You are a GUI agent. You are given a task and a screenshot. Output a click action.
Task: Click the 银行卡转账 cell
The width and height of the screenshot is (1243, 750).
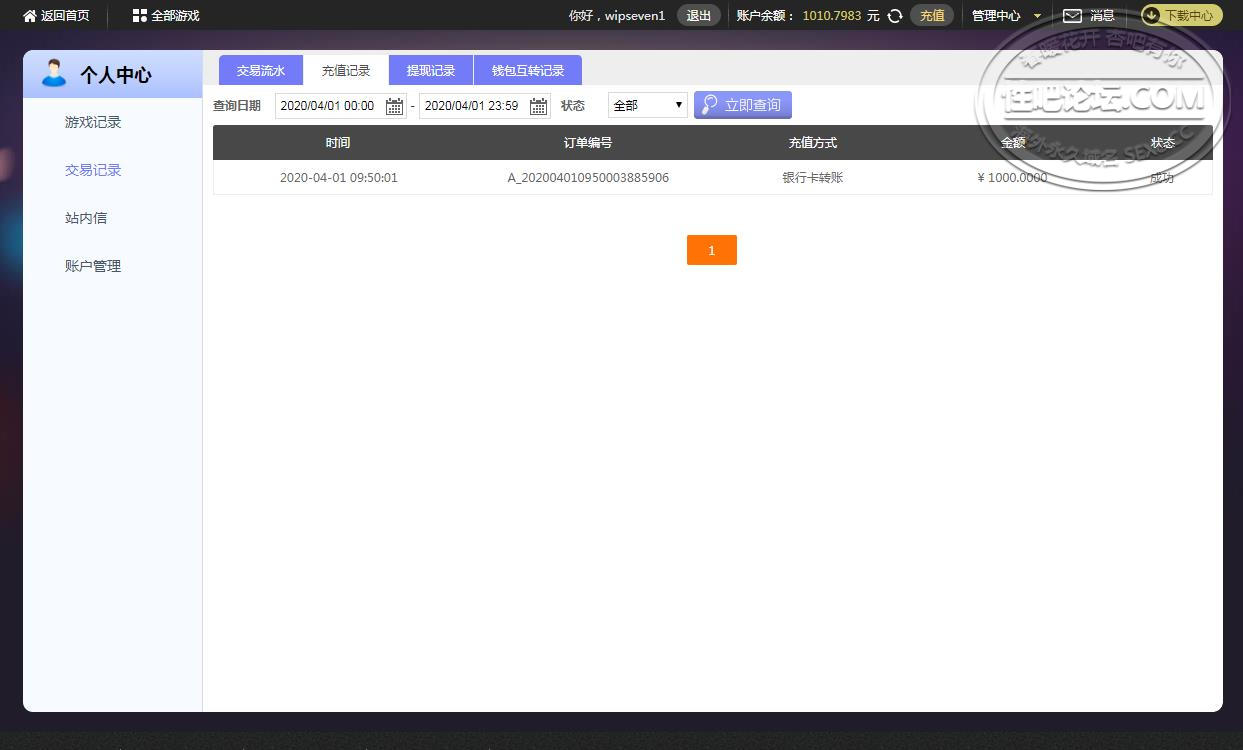(813, 178)
